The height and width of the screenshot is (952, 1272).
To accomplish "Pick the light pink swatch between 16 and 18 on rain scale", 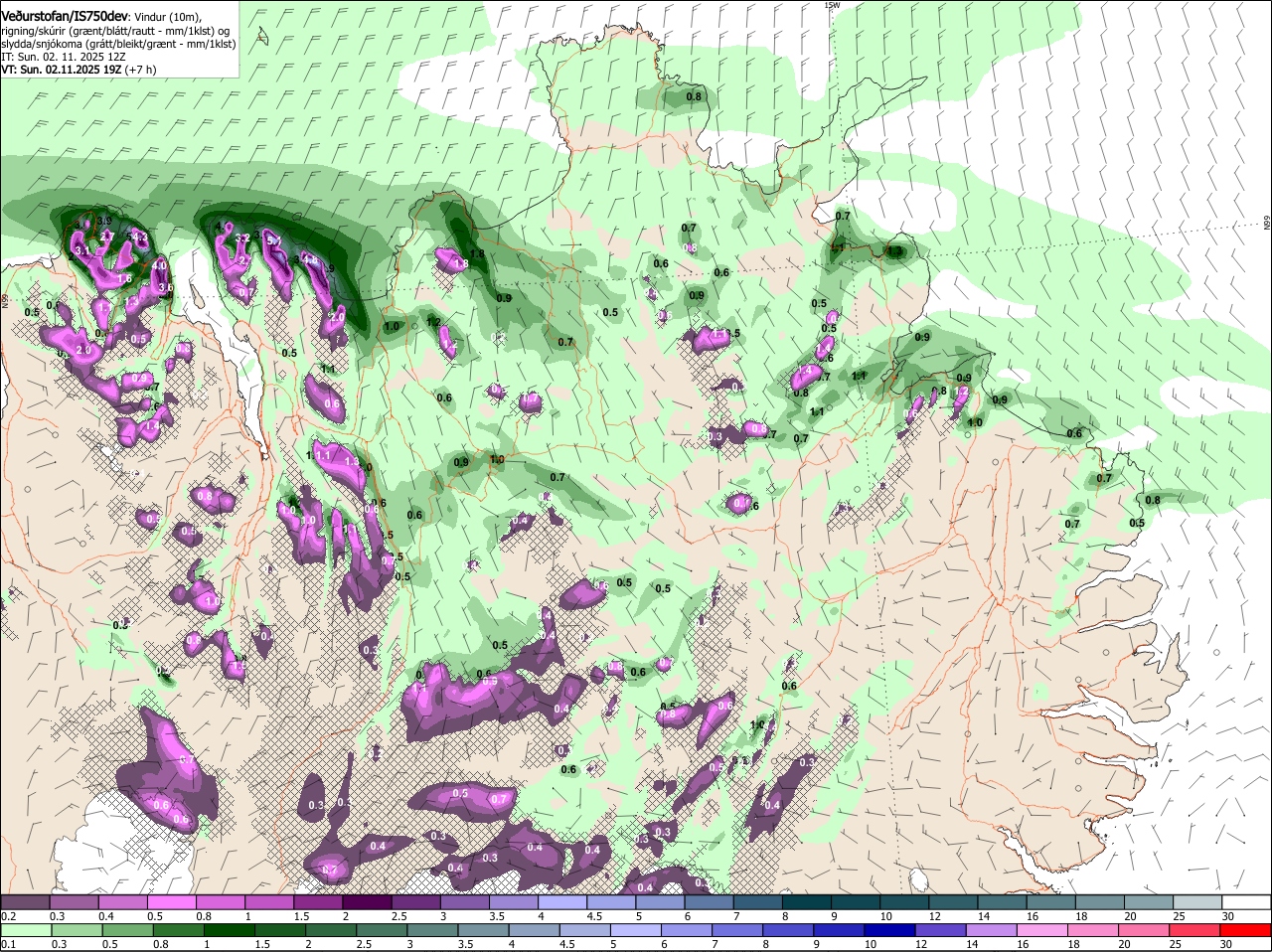I will 1043,930.
